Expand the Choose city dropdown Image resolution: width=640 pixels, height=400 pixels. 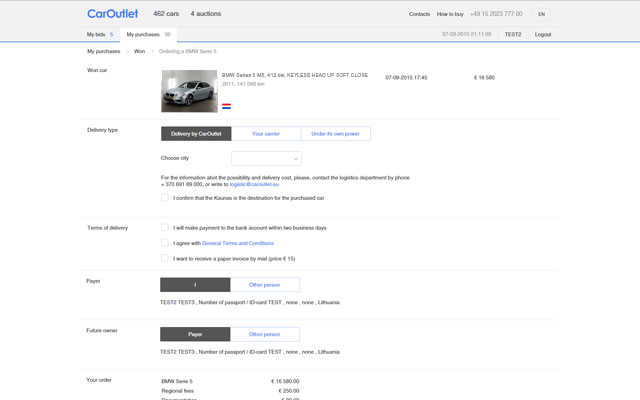pyautogui.click(x=266, y=158)
